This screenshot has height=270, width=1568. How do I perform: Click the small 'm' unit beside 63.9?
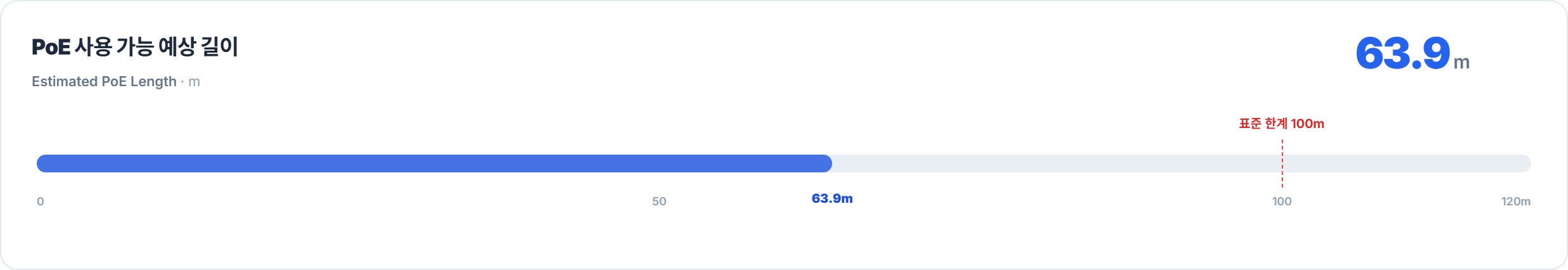tap(1462, 62)
